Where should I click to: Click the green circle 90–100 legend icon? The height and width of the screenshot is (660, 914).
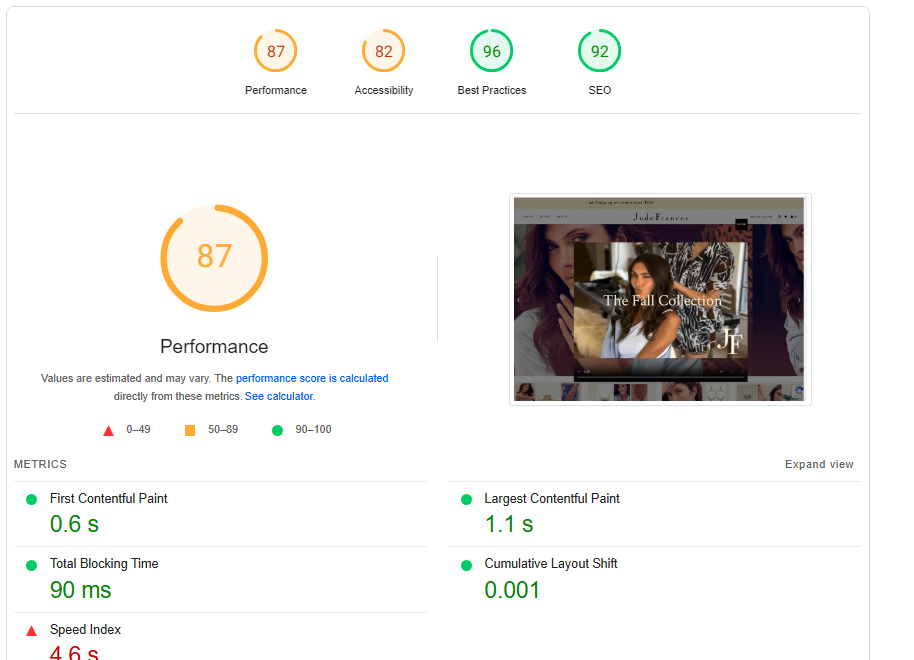pos(277,430)
